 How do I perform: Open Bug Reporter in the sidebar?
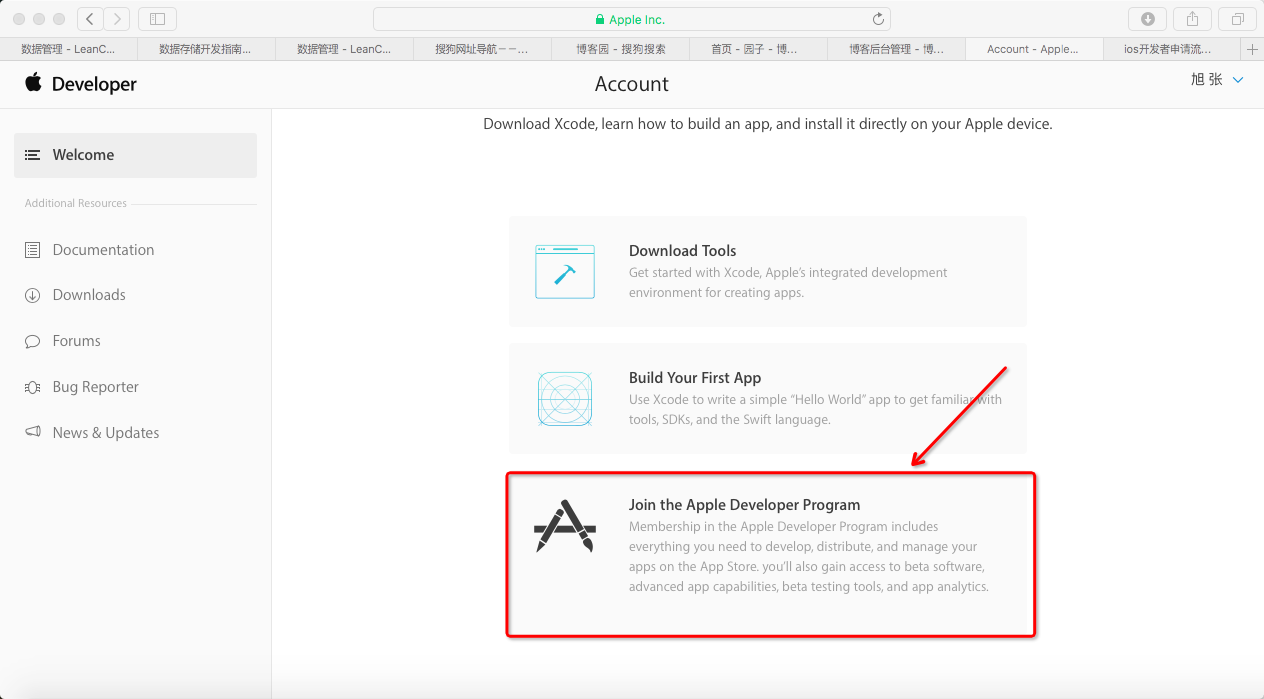(x=96, y=387)
